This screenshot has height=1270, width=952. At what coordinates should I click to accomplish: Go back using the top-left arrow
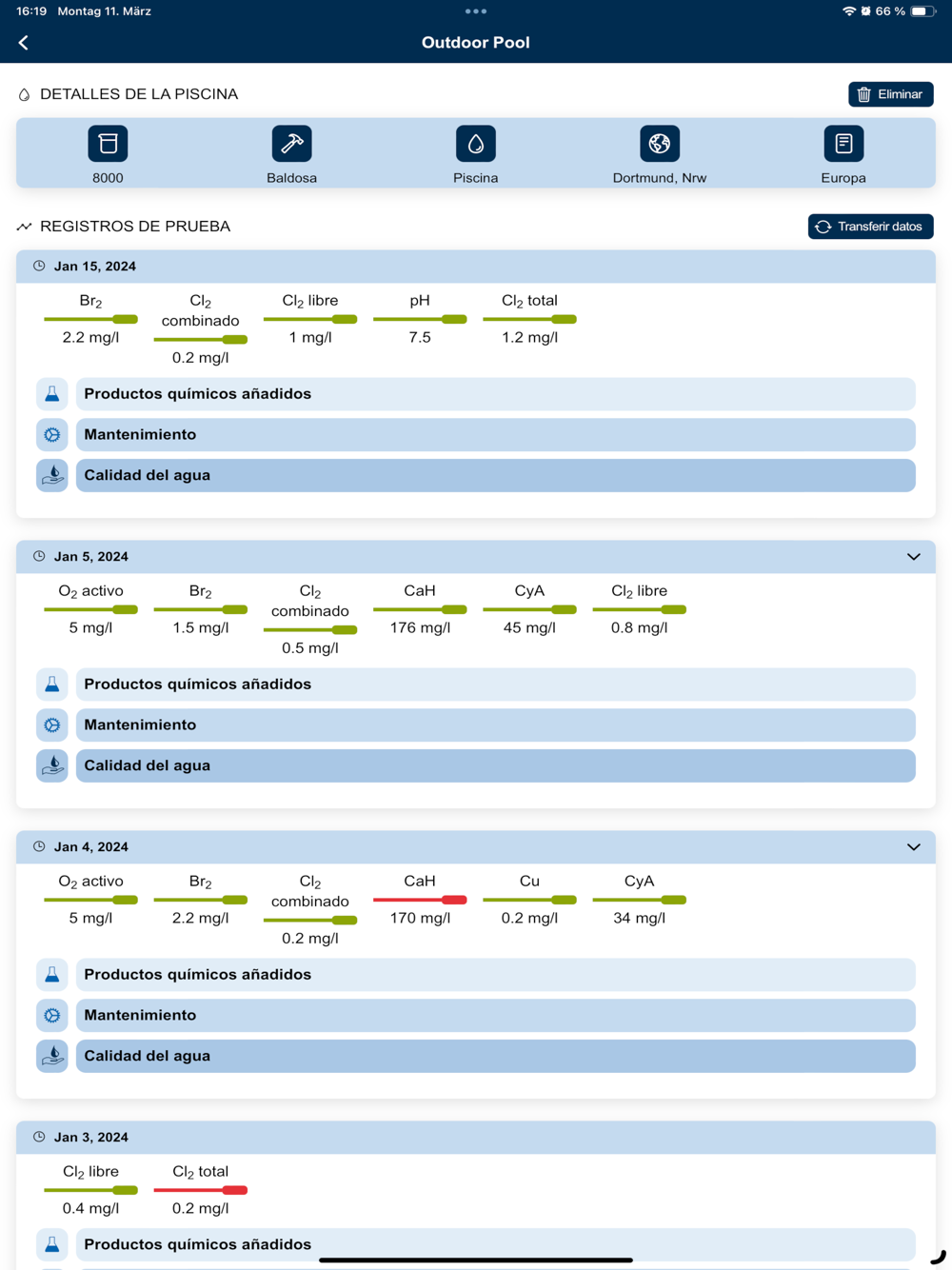tap(24, 43)
